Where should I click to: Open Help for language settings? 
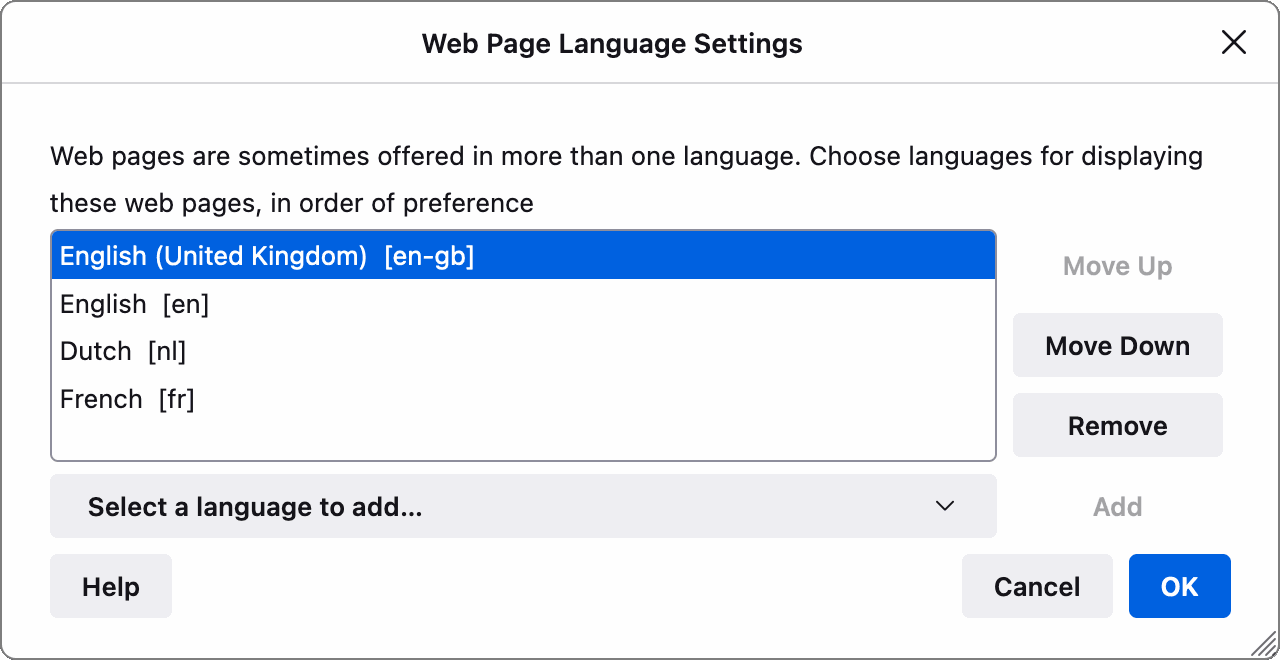tap(110, 586)
